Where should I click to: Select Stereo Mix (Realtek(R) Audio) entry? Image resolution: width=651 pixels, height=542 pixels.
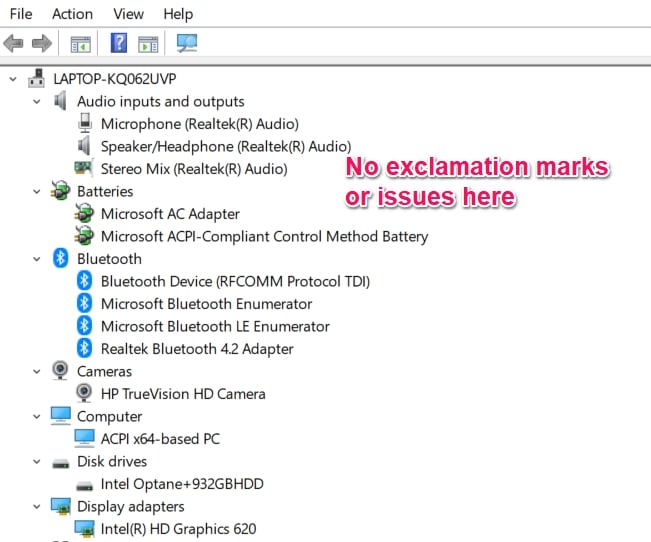pyautogui.click(x=194, y=169)
